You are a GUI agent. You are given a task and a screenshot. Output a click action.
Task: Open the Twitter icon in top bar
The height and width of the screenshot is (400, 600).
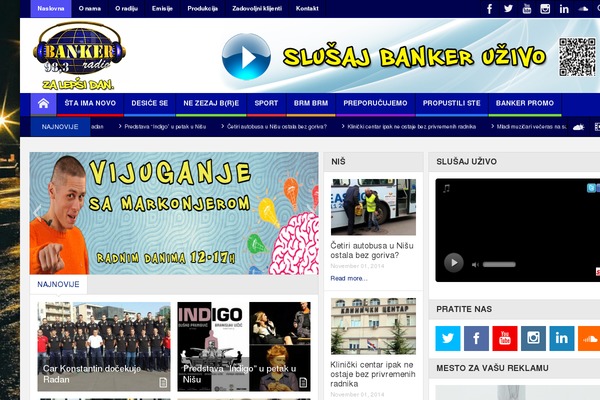508,9
